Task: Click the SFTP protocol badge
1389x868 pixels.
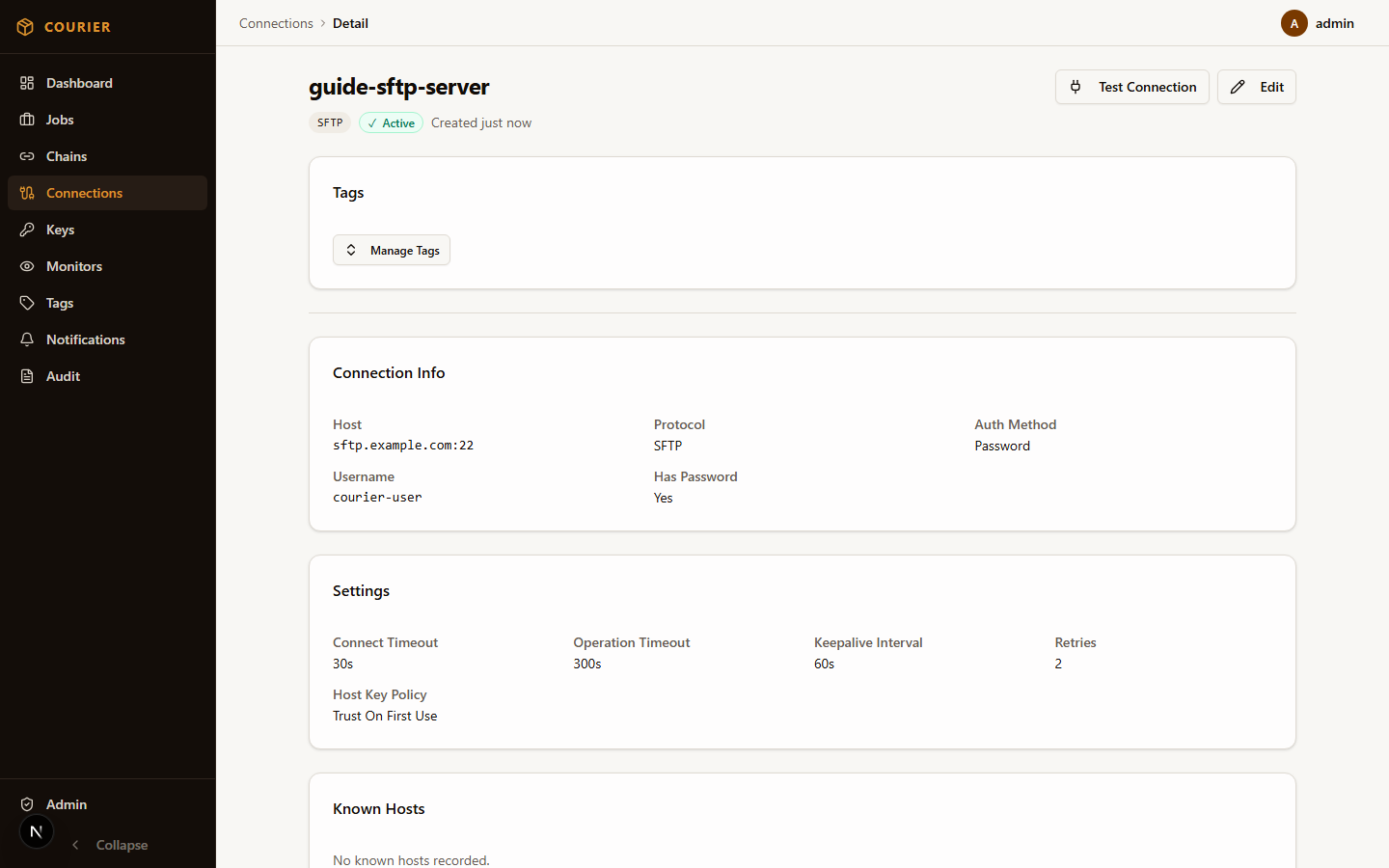Action: pyautogui.click(x=329, y=122)
